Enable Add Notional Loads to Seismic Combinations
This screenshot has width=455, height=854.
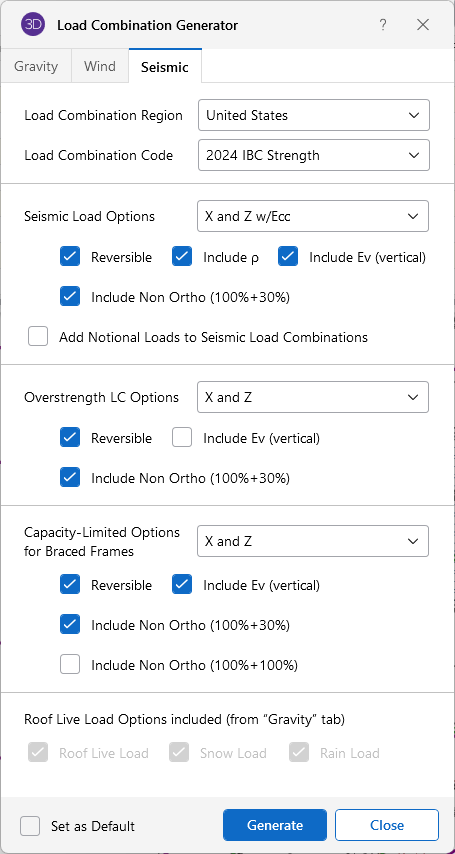click(x=38, y=337)
